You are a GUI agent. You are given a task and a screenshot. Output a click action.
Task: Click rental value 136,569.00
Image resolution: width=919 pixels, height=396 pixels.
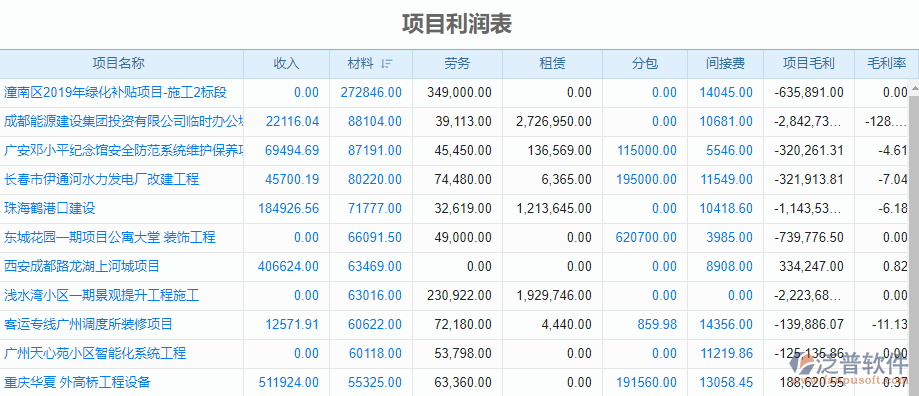pyautogui.click(x=560, y=151)
